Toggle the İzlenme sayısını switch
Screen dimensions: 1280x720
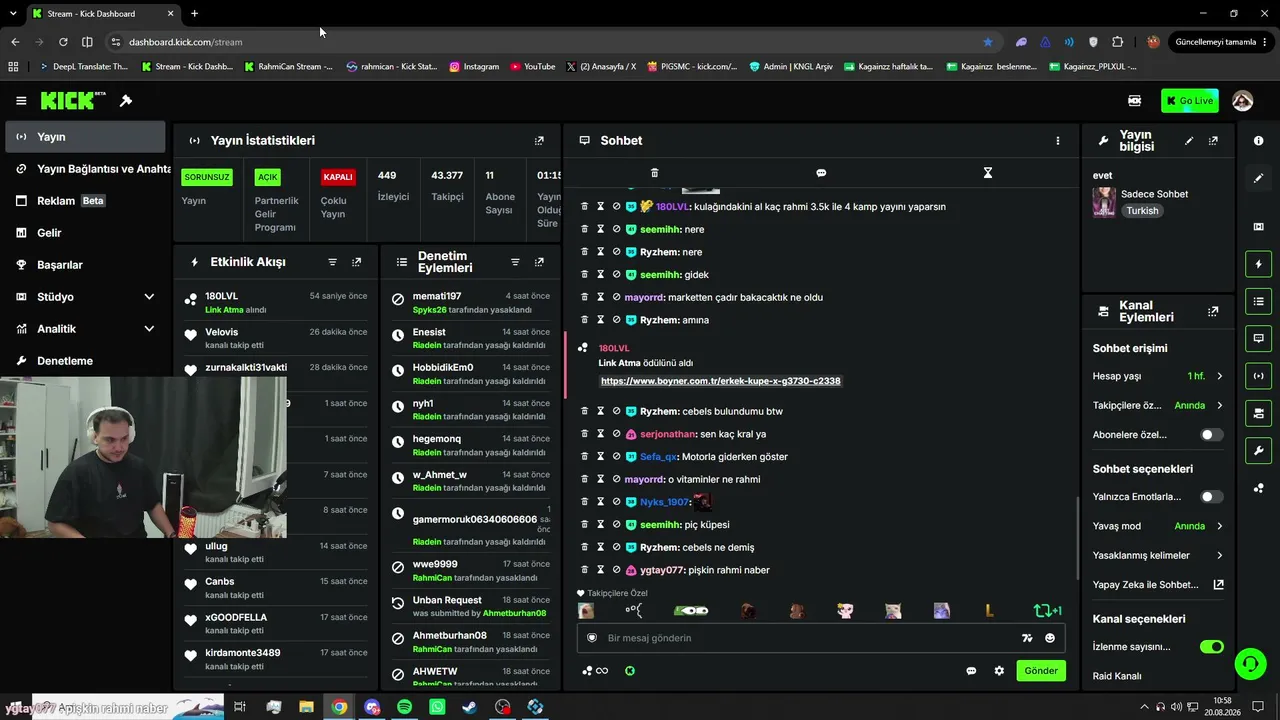click(1211, 647)
